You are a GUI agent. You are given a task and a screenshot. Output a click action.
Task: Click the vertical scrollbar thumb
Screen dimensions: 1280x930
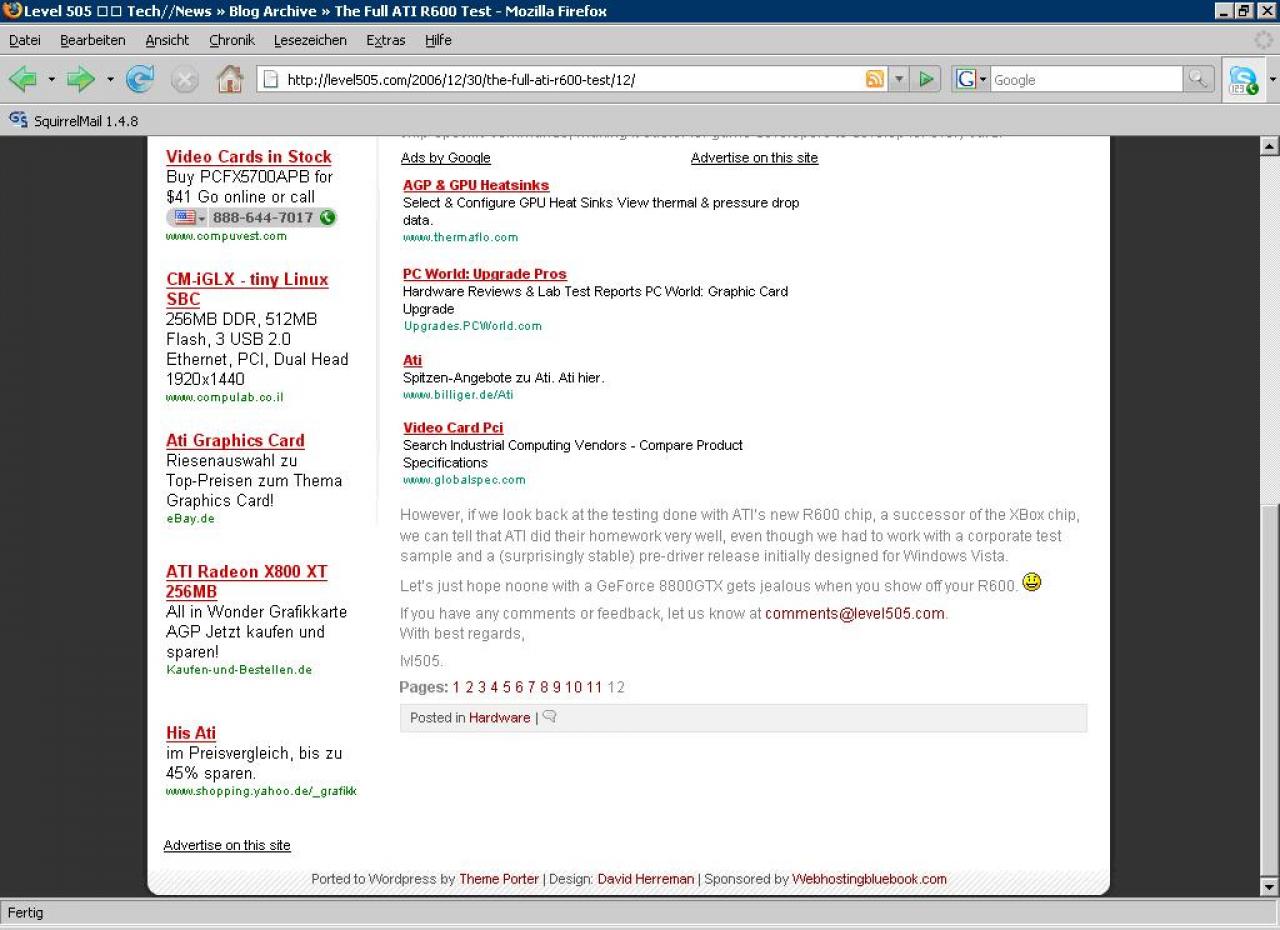(1270, 691)
